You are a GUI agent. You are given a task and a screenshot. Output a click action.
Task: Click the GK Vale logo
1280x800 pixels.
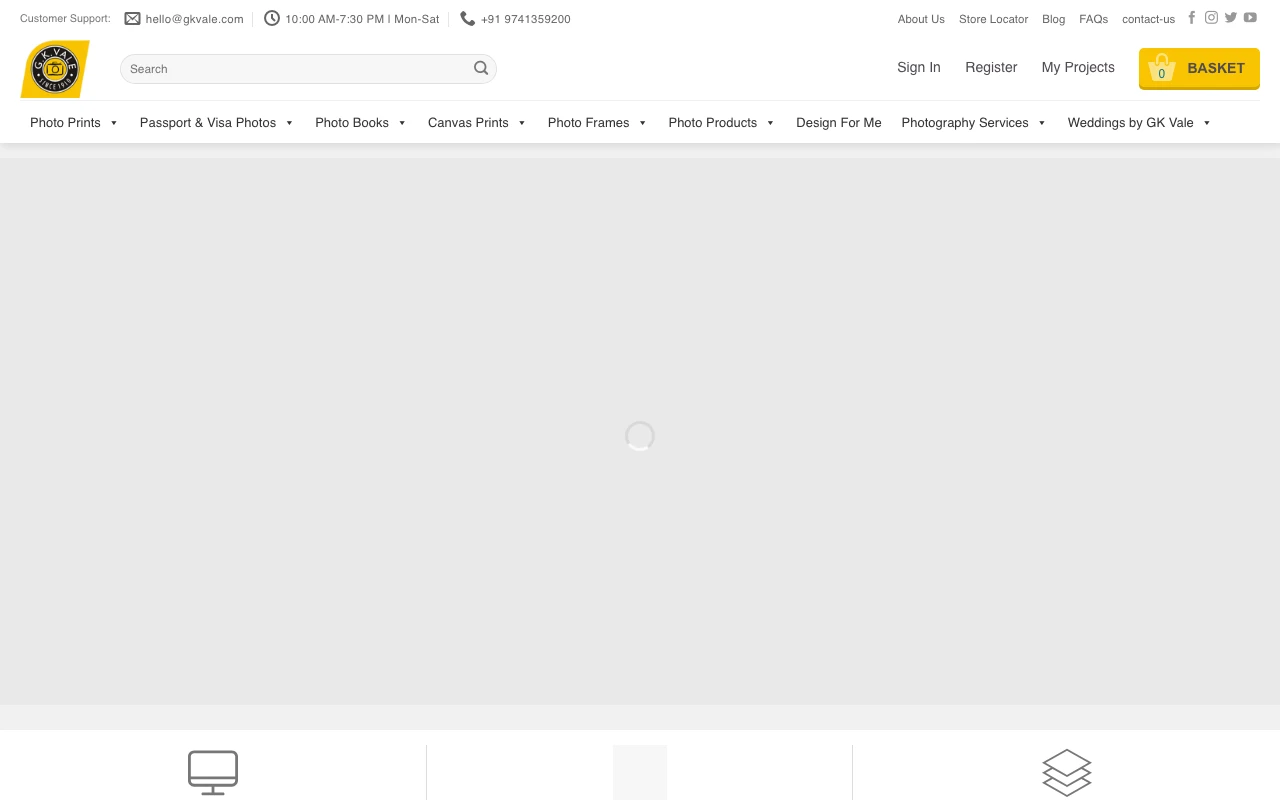click(x=55, y=69)
